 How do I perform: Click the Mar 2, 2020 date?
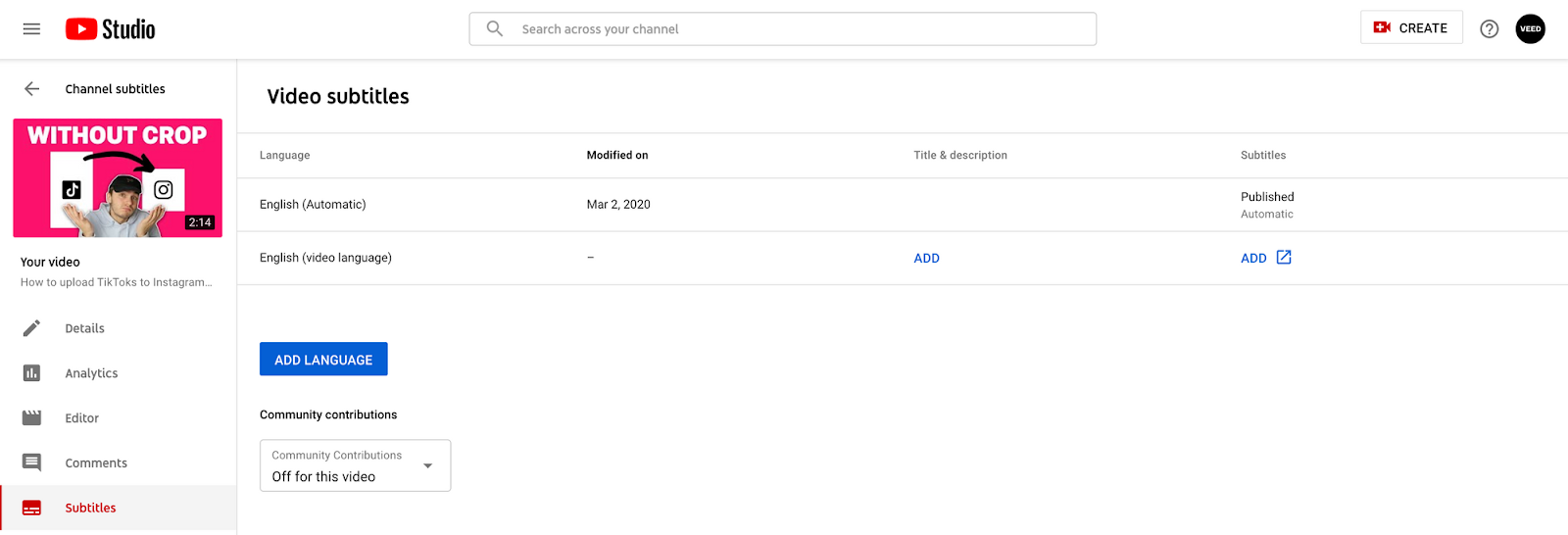click(x=618, y=205)
